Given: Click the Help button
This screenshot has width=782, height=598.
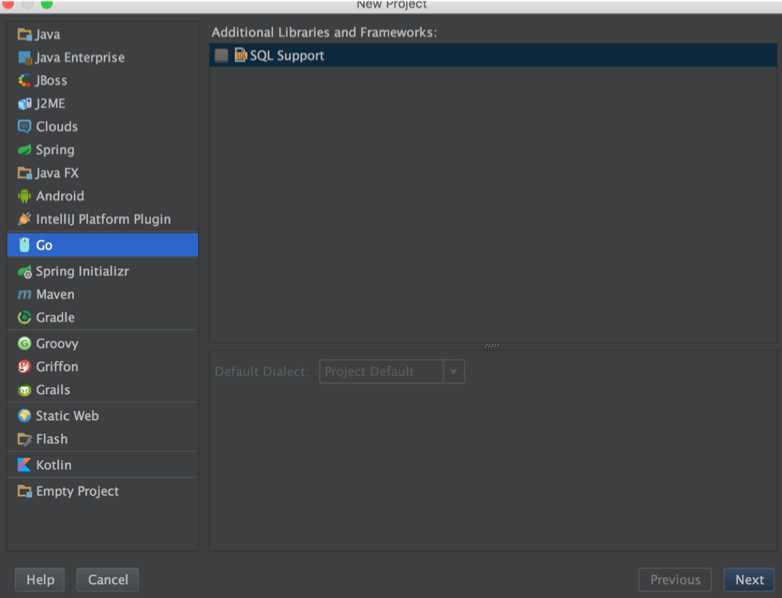Looking at the screenshot, I should (x=40, y=580).
